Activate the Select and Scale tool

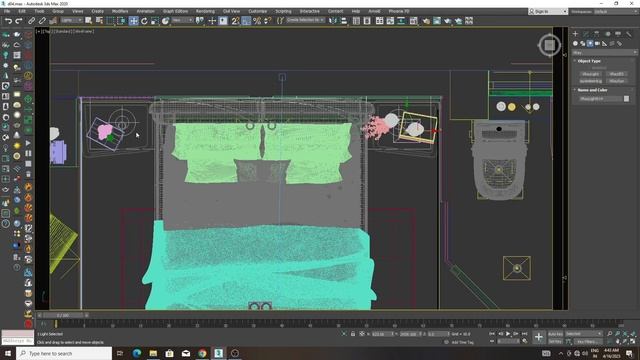point(155,21)
